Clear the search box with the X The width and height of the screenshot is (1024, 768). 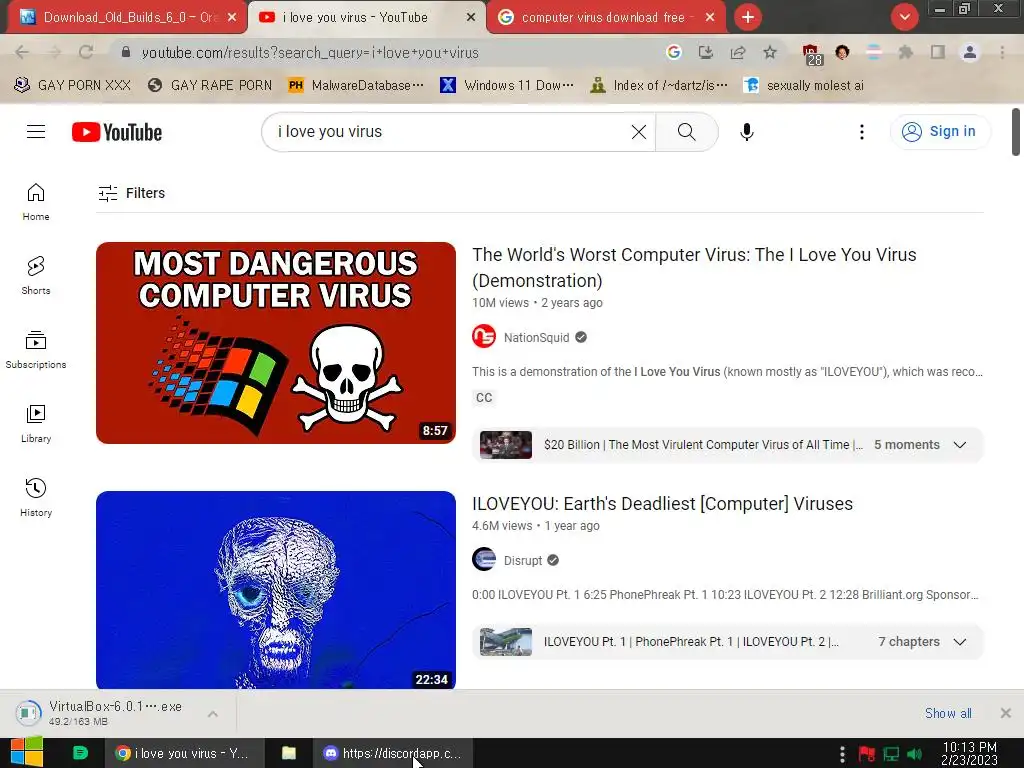click(x=639, y=132)
